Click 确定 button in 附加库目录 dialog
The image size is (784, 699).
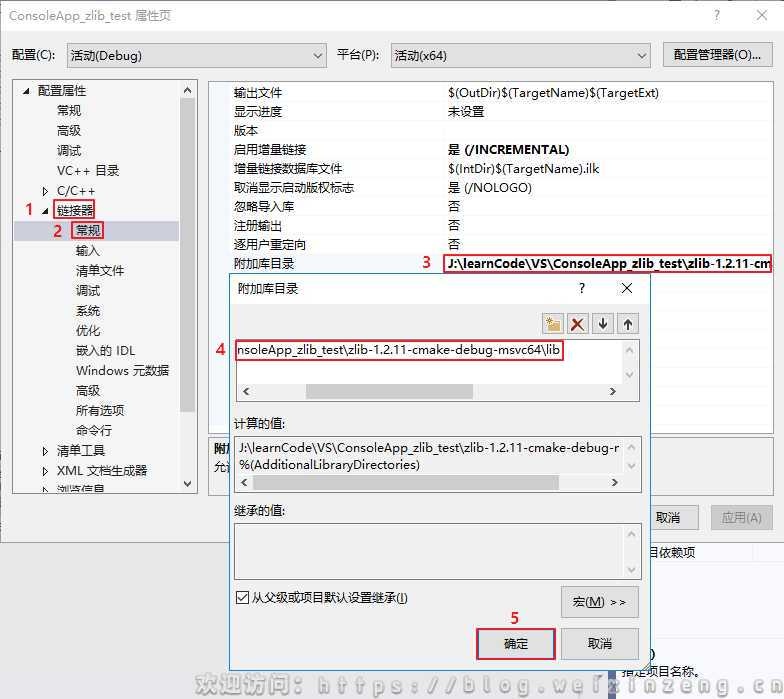(x=516, y=644)
